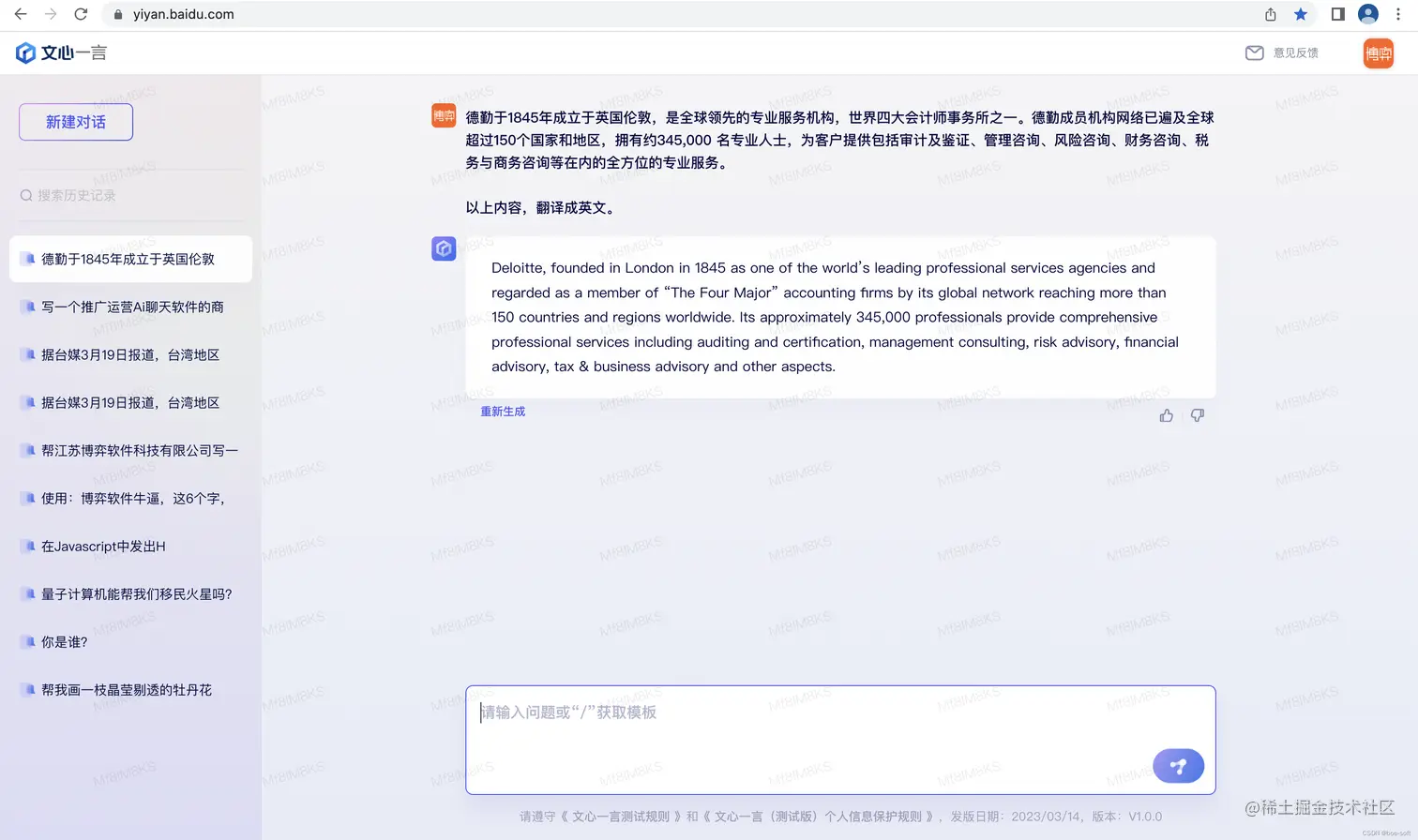Click the thumbs up icon on reply
Image resolution: width=1418 pixels, height=840 pixels.
pyautogui.click(x=1166, y=415)
